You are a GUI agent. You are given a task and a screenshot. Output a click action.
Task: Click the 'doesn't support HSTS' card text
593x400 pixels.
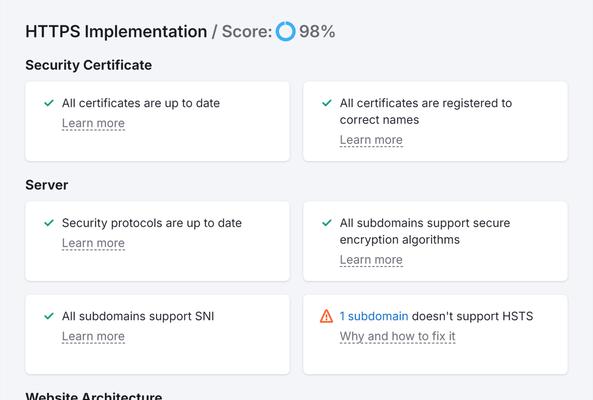[472, 316]
